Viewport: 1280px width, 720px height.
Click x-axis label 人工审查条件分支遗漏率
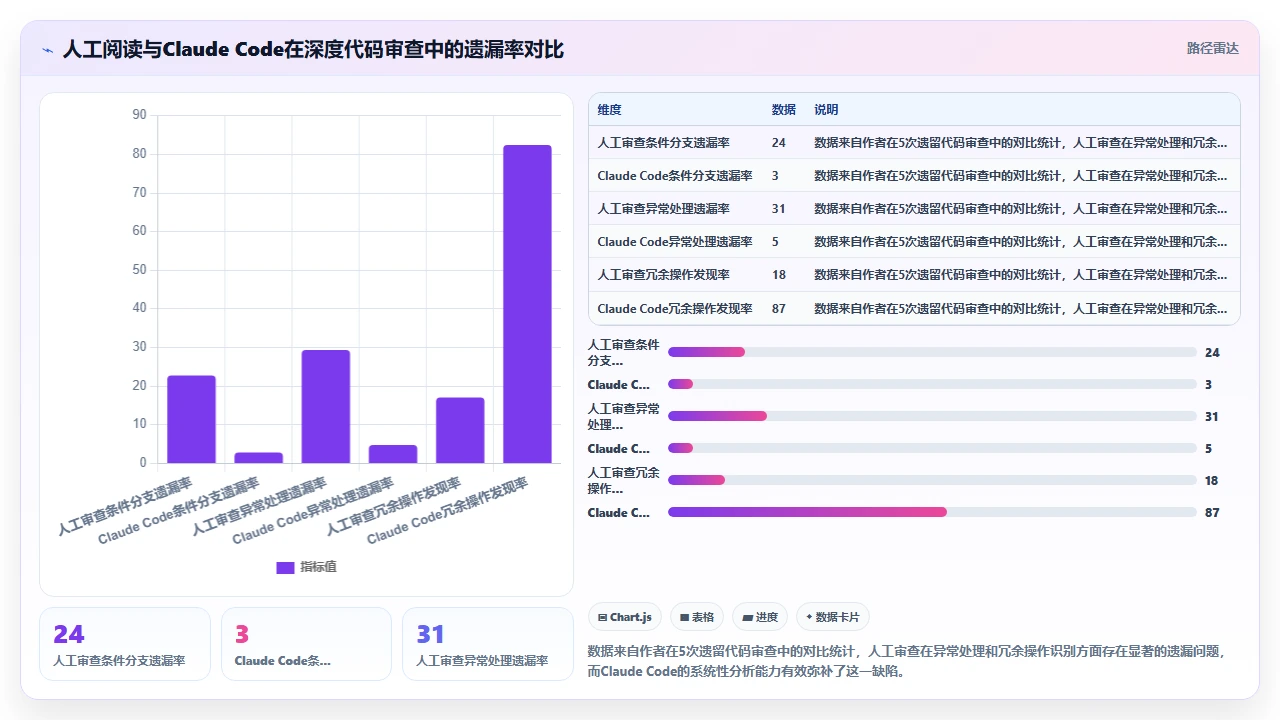(126, 506)
